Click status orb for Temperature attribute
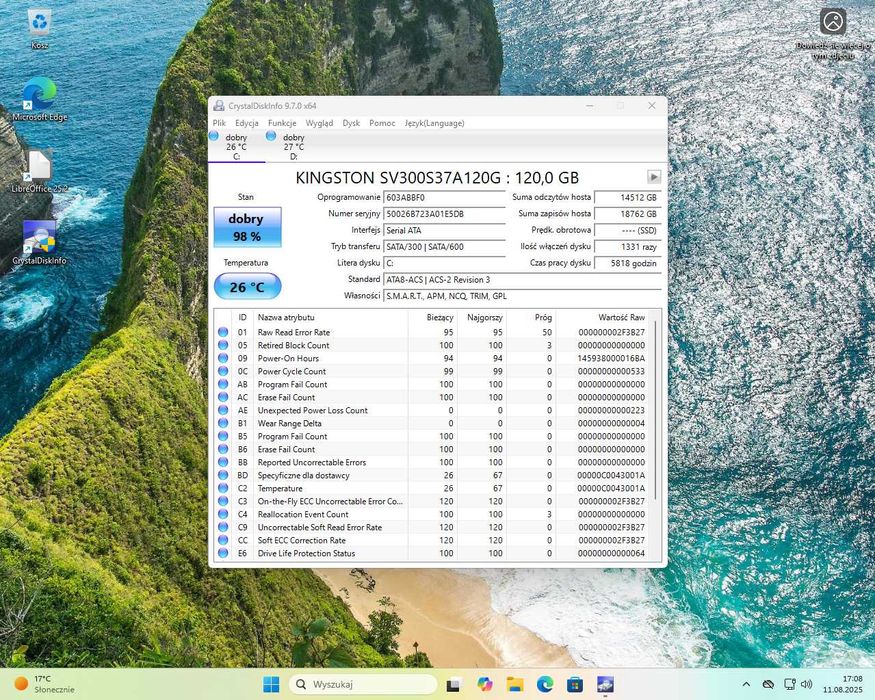 click(x=223, y=488)
